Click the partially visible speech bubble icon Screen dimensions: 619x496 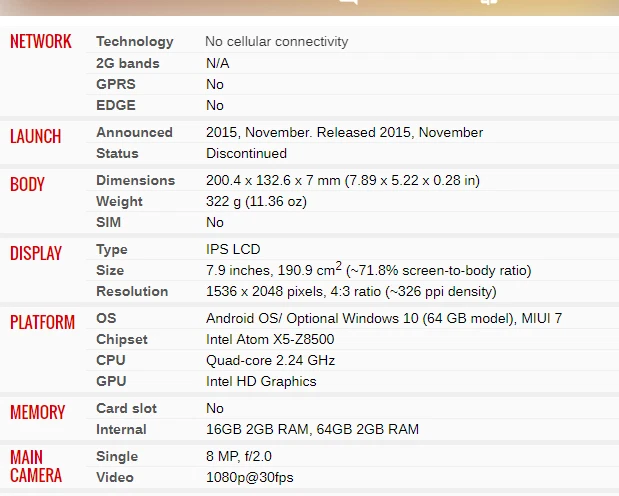point(349,2)
